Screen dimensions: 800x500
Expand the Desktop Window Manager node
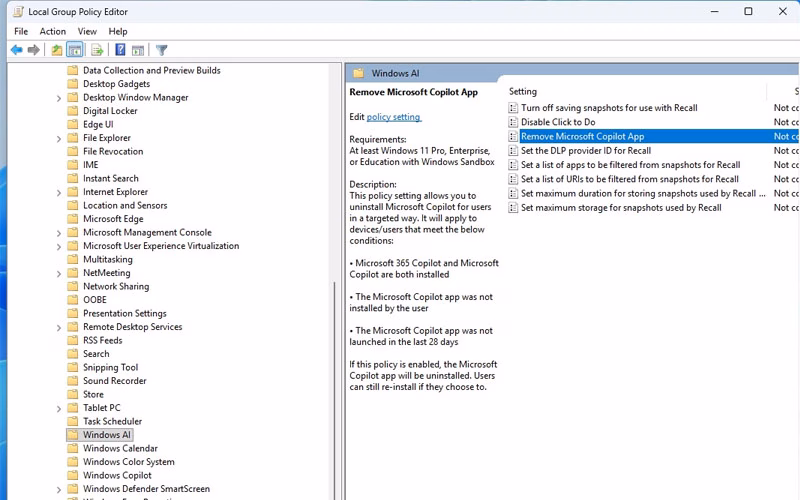coord(59,98)
